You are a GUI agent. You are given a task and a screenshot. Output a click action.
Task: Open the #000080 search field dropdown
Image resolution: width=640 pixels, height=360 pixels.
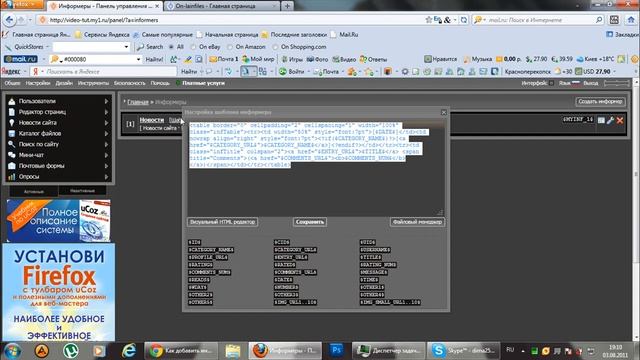point(138,59)
